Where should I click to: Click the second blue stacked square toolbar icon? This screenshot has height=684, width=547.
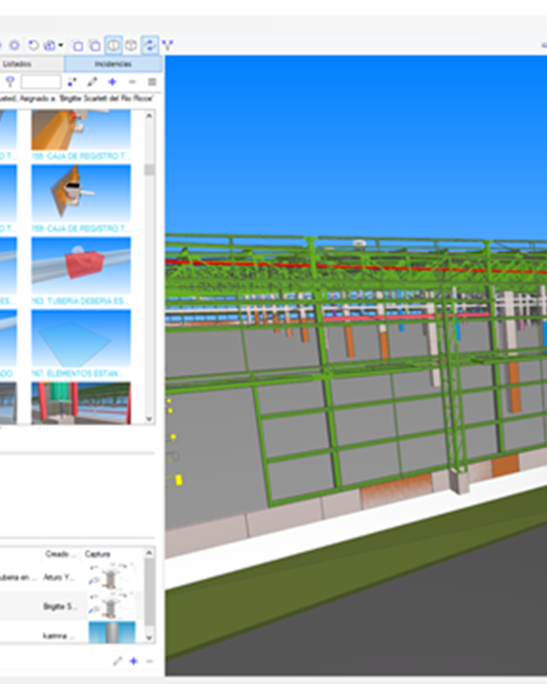click(x=95, y=45)
